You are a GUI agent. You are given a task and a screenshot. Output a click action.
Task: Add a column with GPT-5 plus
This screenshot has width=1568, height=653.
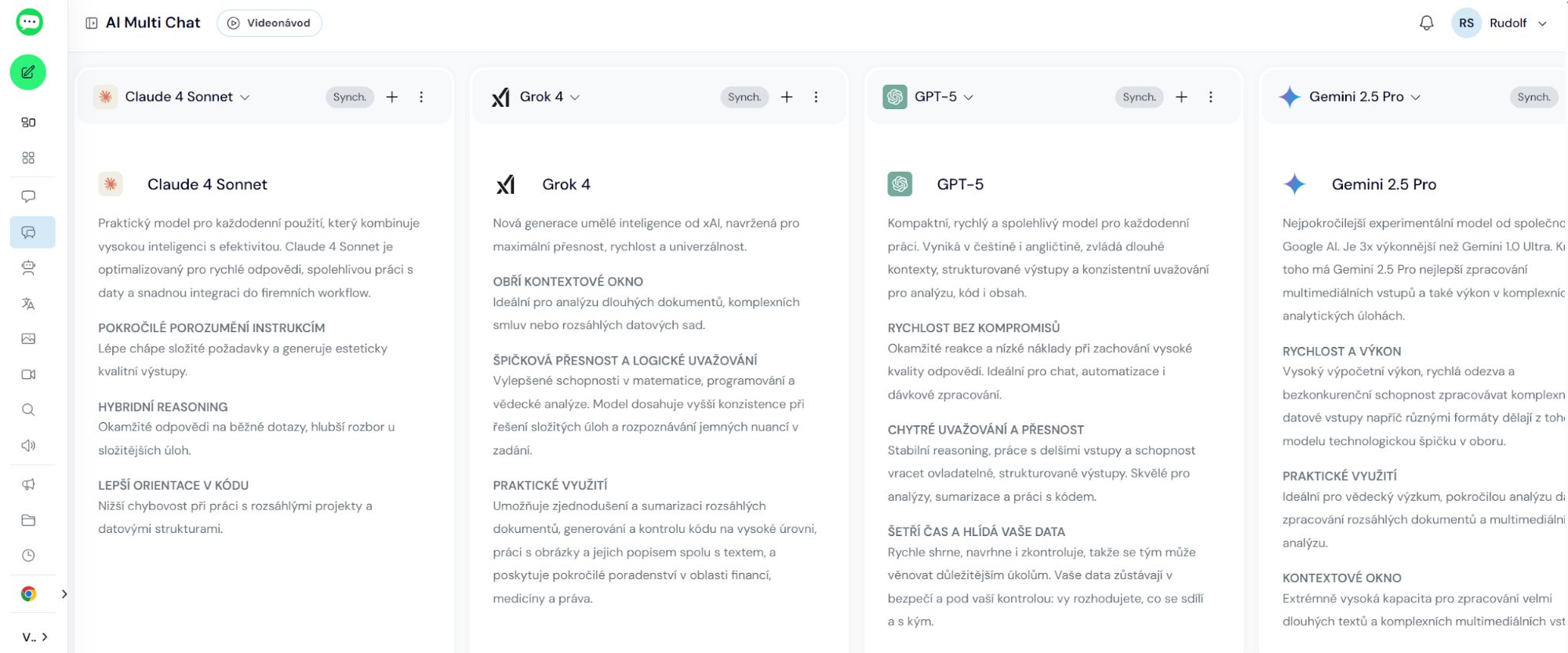[x=1181, y=97]
